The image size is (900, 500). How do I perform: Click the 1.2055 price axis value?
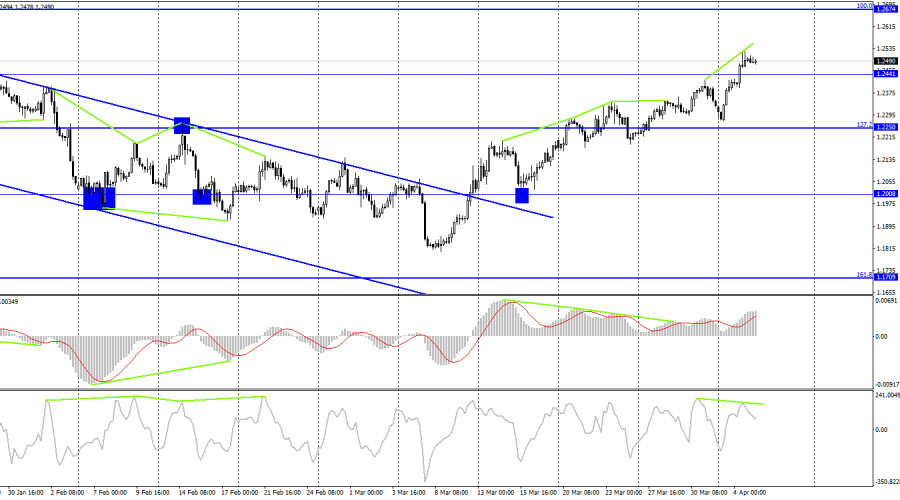(x=887, y=181)
